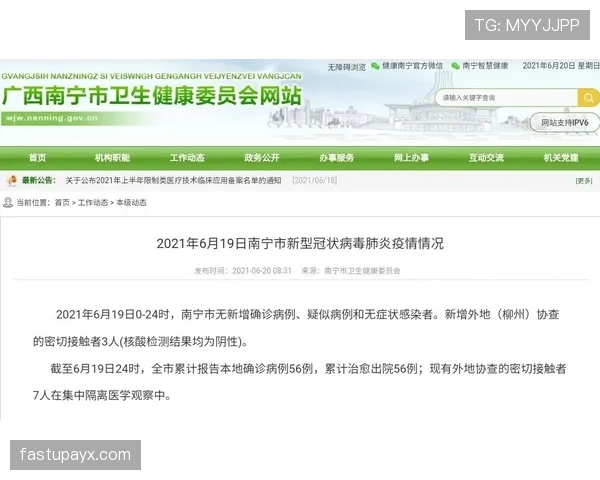This screenshot has width=600, height=480.
Task: Open the 工作动态 navigation menu item
Action: coord(187,158)
